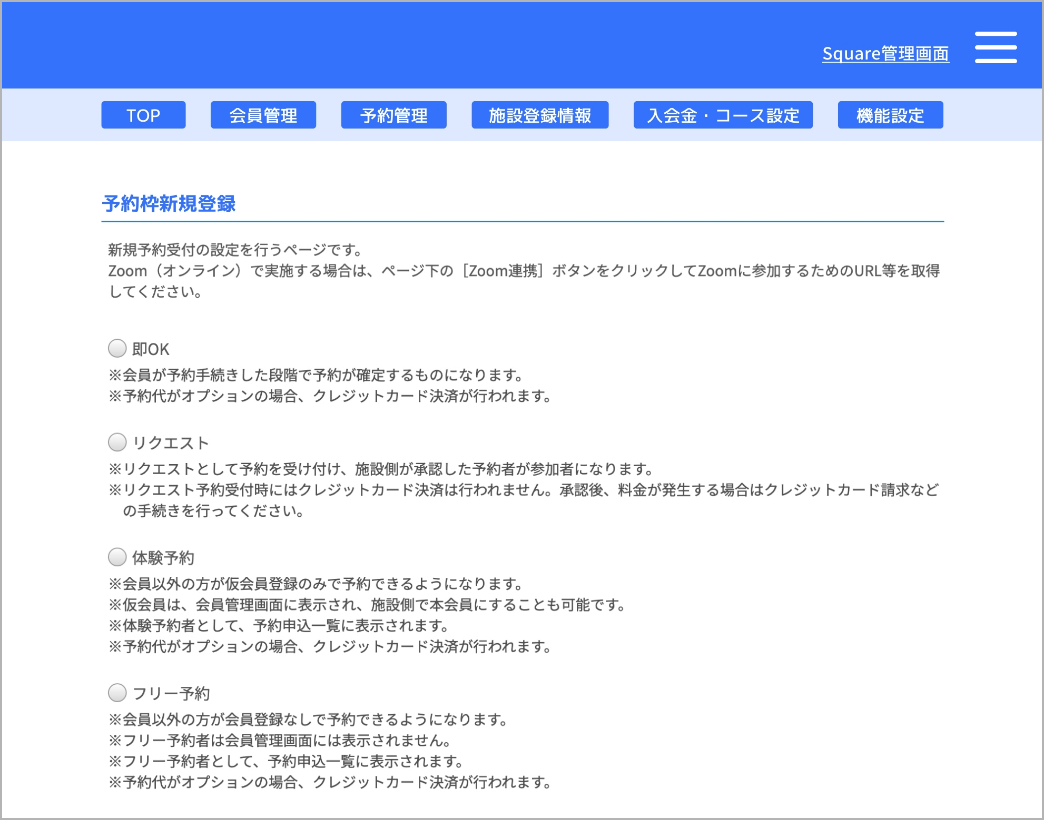
Task: Open the Square管理画面 link
Action: coord(885,54)
